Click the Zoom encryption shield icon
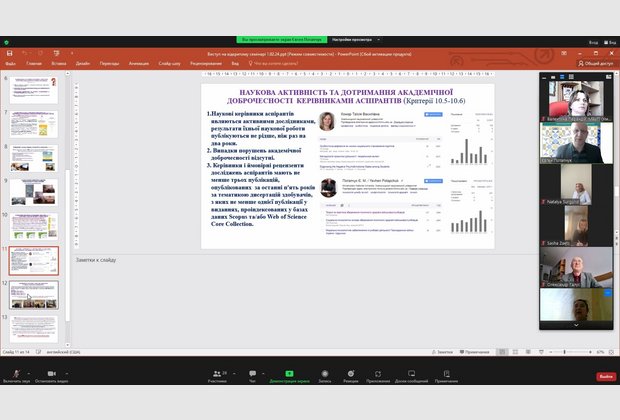This screenshot has height=420, width=620. (x=6, y=42)
